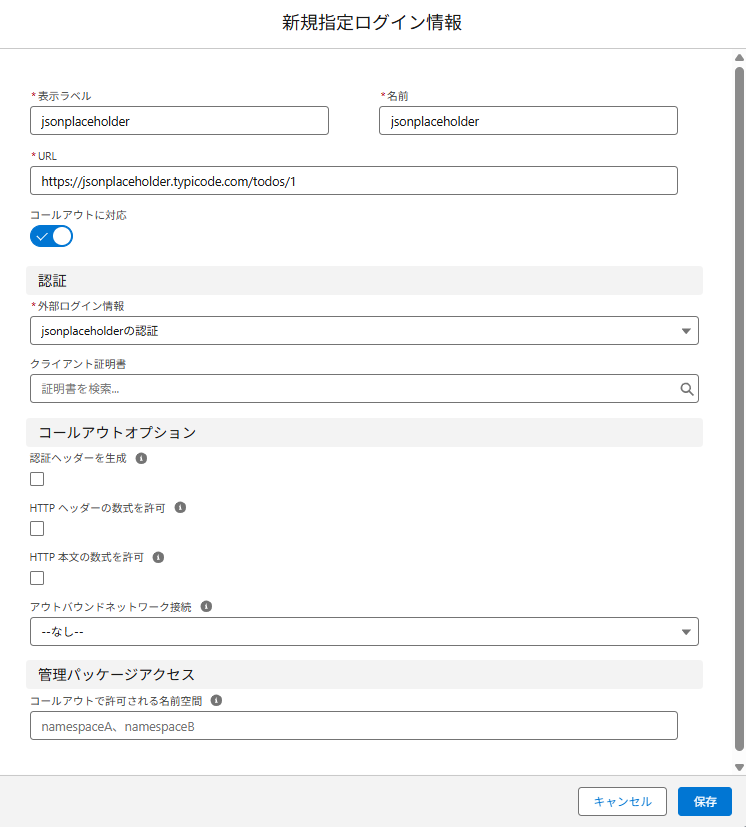The image size is (746, 827).
Task: Click the search magnifier in 証明書を検索 field
Action: tap(686, 389)
